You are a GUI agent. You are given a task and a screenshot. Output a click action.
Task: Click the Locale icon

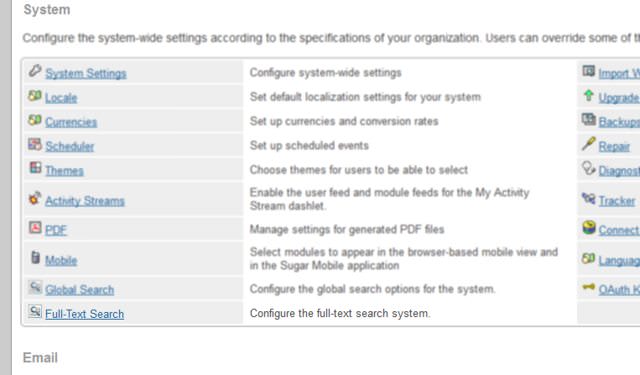[x=35, y=96]
